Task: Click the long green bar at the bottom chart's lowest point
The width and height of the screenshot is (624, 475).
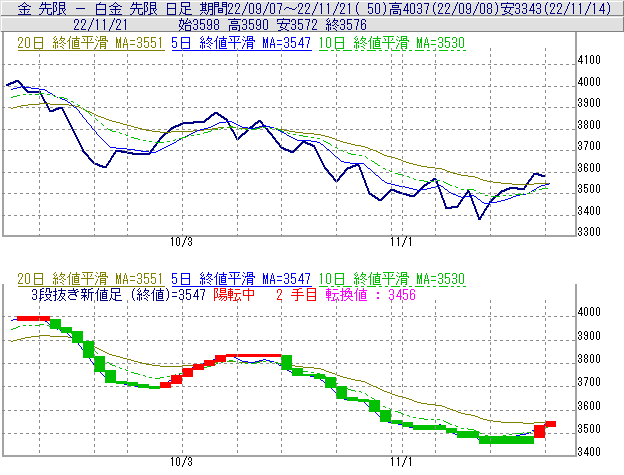Action: pyautogui.click(x=506, y=440)
